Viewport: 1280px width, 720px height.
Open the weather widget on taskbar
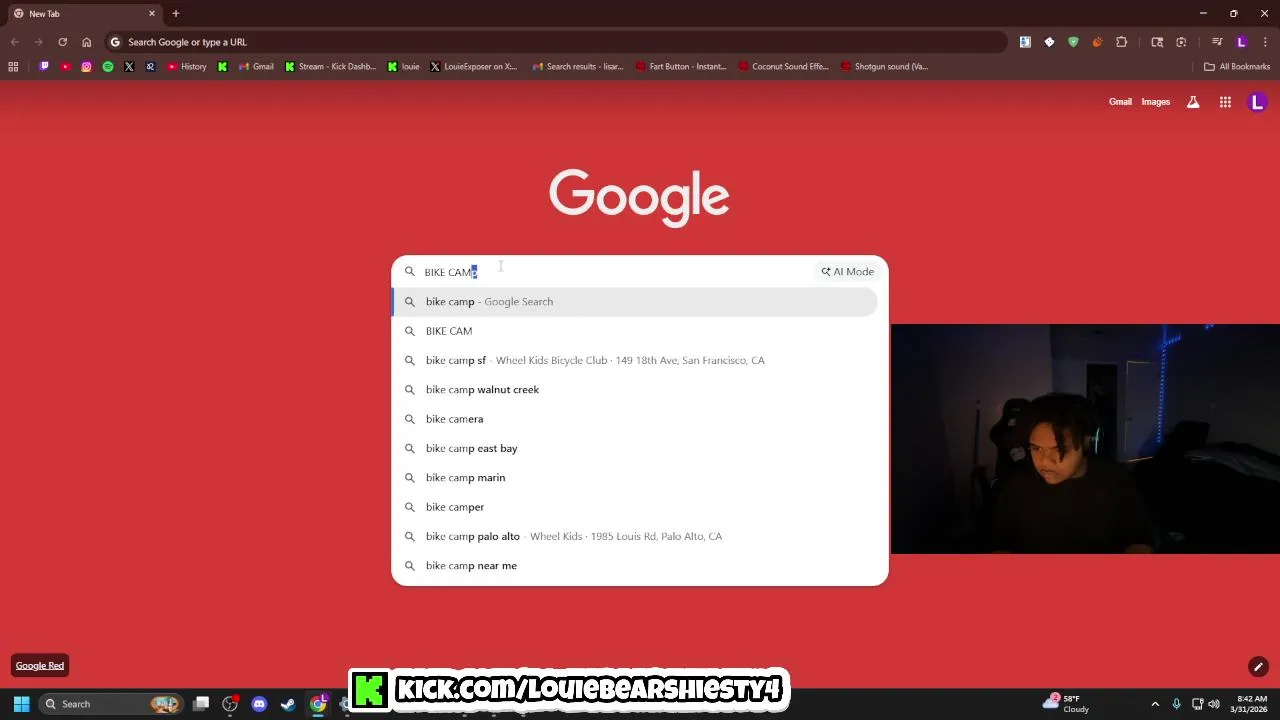1066,704
